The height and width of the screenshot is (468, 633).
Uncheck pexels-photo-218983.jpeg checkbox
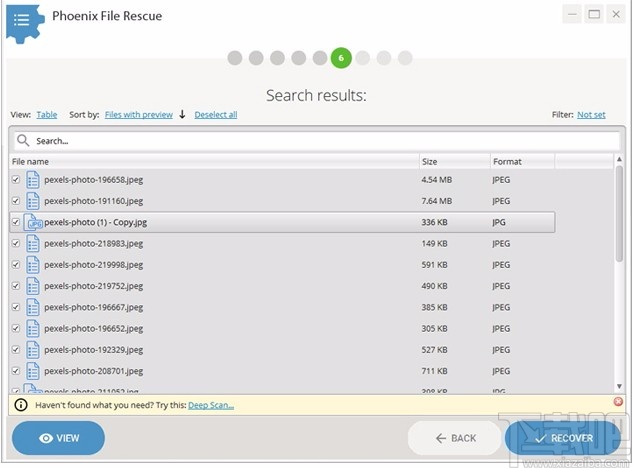(x=16, y=243)
